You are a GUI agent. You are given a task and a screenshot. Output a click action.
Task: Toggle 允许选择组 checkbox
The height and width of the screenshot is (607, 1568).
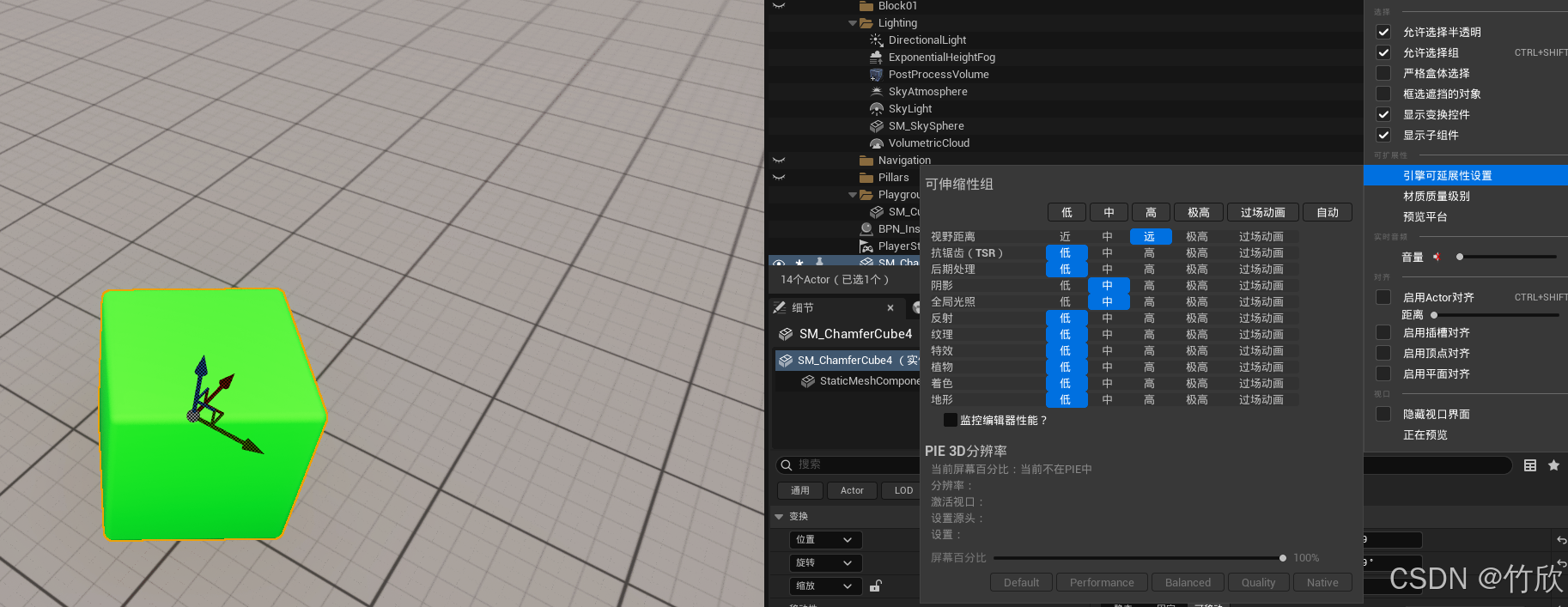pos(1383,52)
